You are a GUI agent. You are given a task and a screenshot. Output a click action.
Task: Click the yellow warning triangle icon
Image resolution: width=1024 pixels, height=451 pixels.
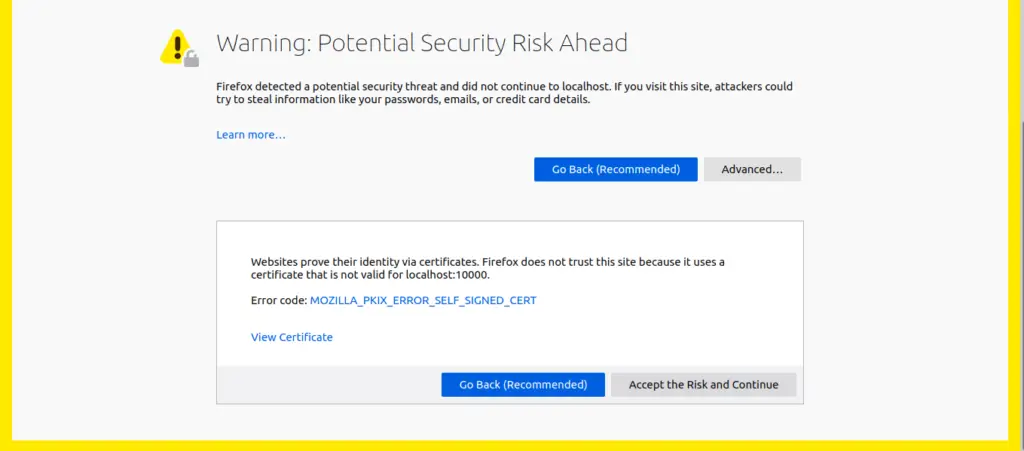click(x=176, y=46)
